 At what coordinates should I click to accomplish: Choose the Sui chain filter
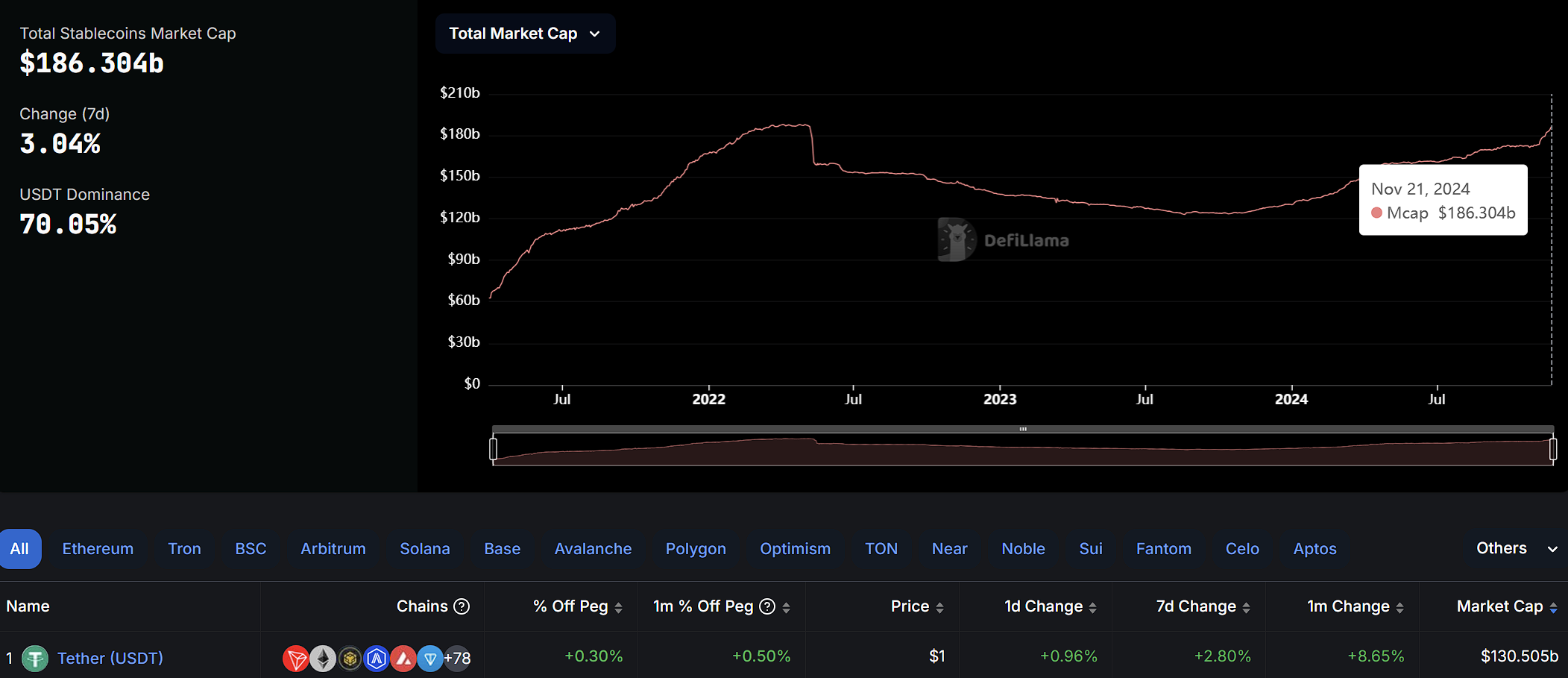[x=1090, y=549]
